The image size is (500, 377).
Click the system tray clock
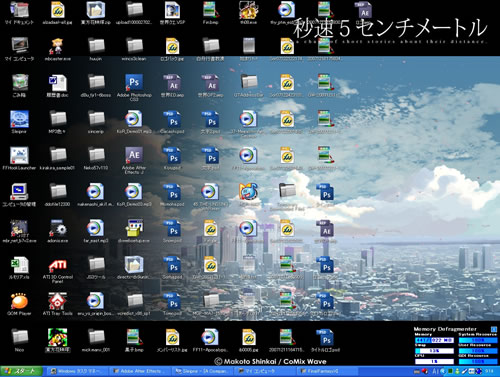point(489,371)
